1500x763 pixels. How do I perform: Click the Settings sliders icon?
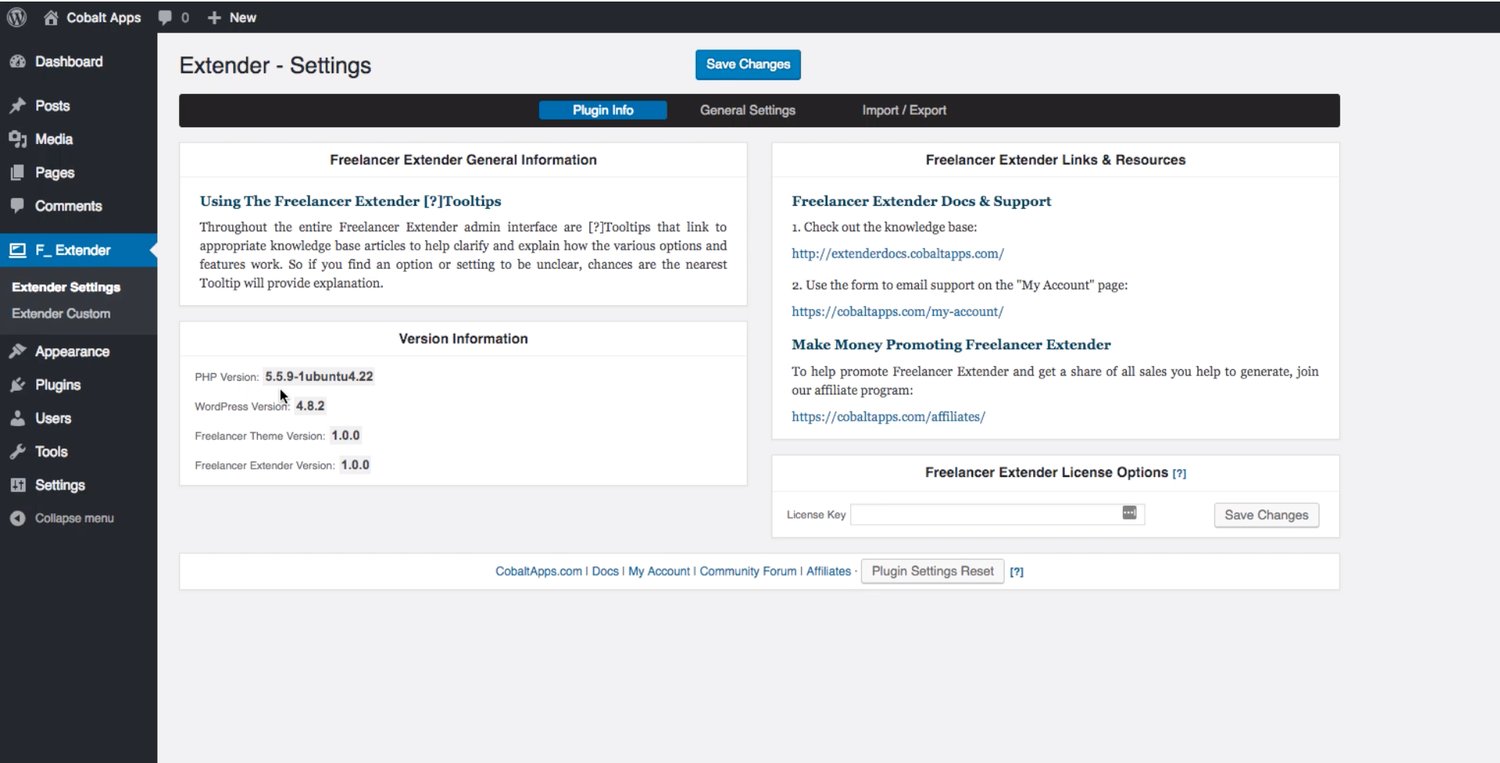(x=17, y=485)
